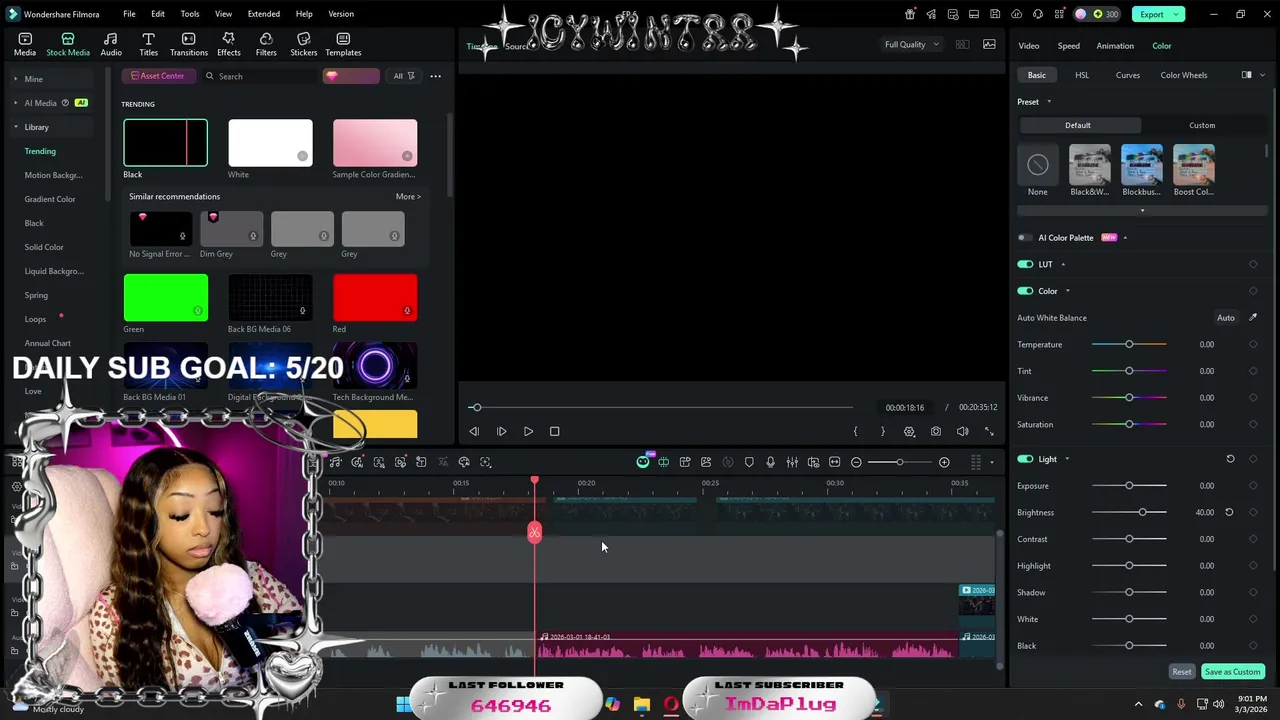1280x720 pixels.
Task: Click the marker shield icon in timeline toolbar
Action: coord(749,462)
